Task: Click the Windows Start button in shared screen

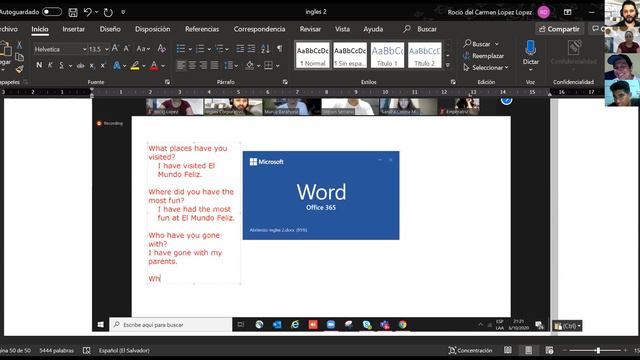Action: pos(100,325)
